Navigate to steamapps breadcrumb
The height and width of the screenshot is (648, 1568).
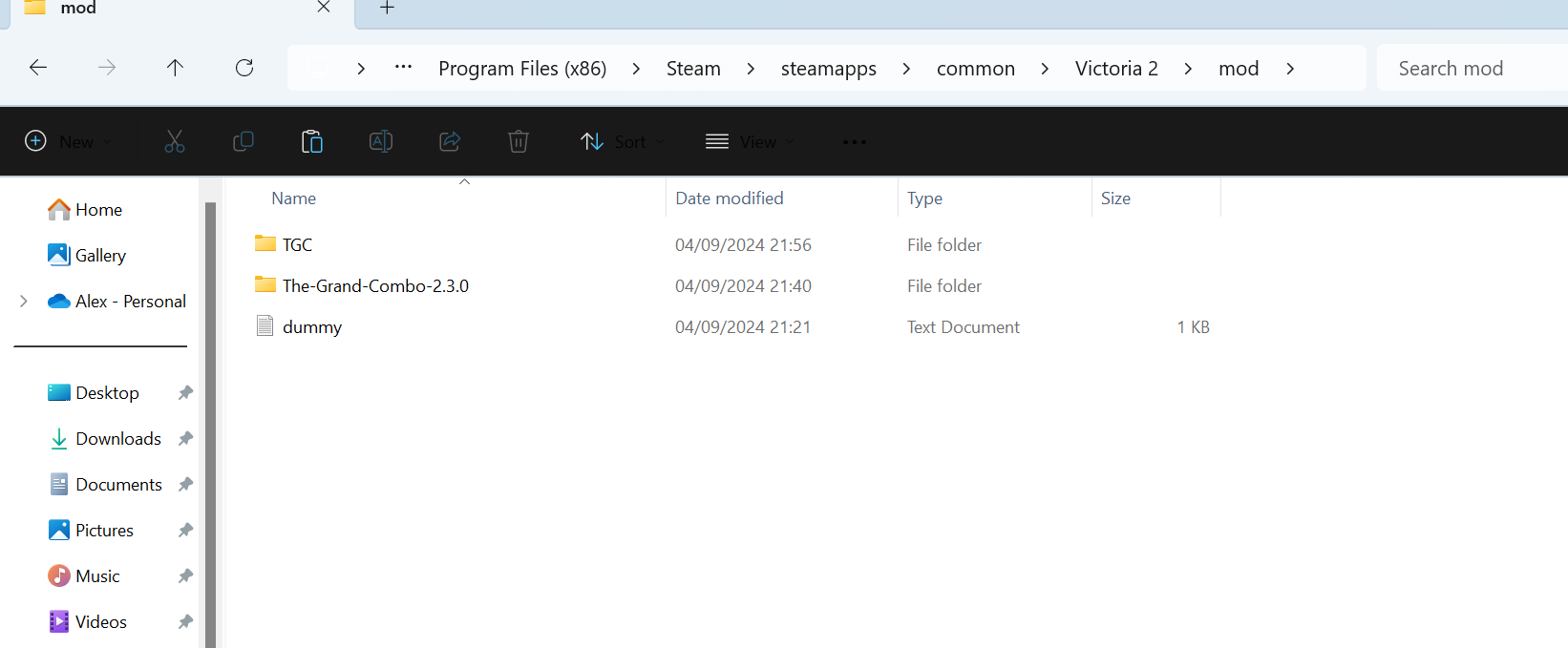point(829,69)
